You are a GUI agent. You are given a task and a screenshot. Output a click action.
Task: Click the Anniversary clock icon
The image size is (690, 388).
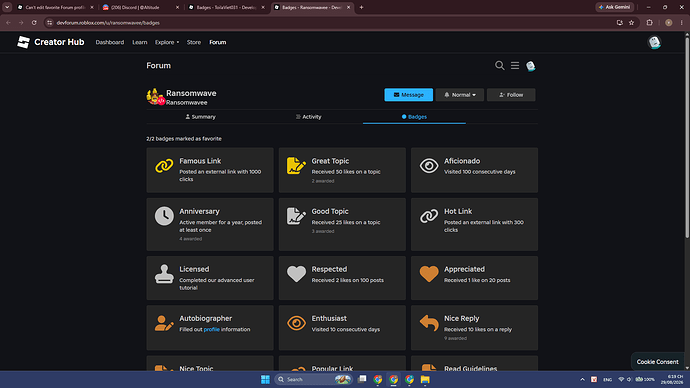coord(164,216)
